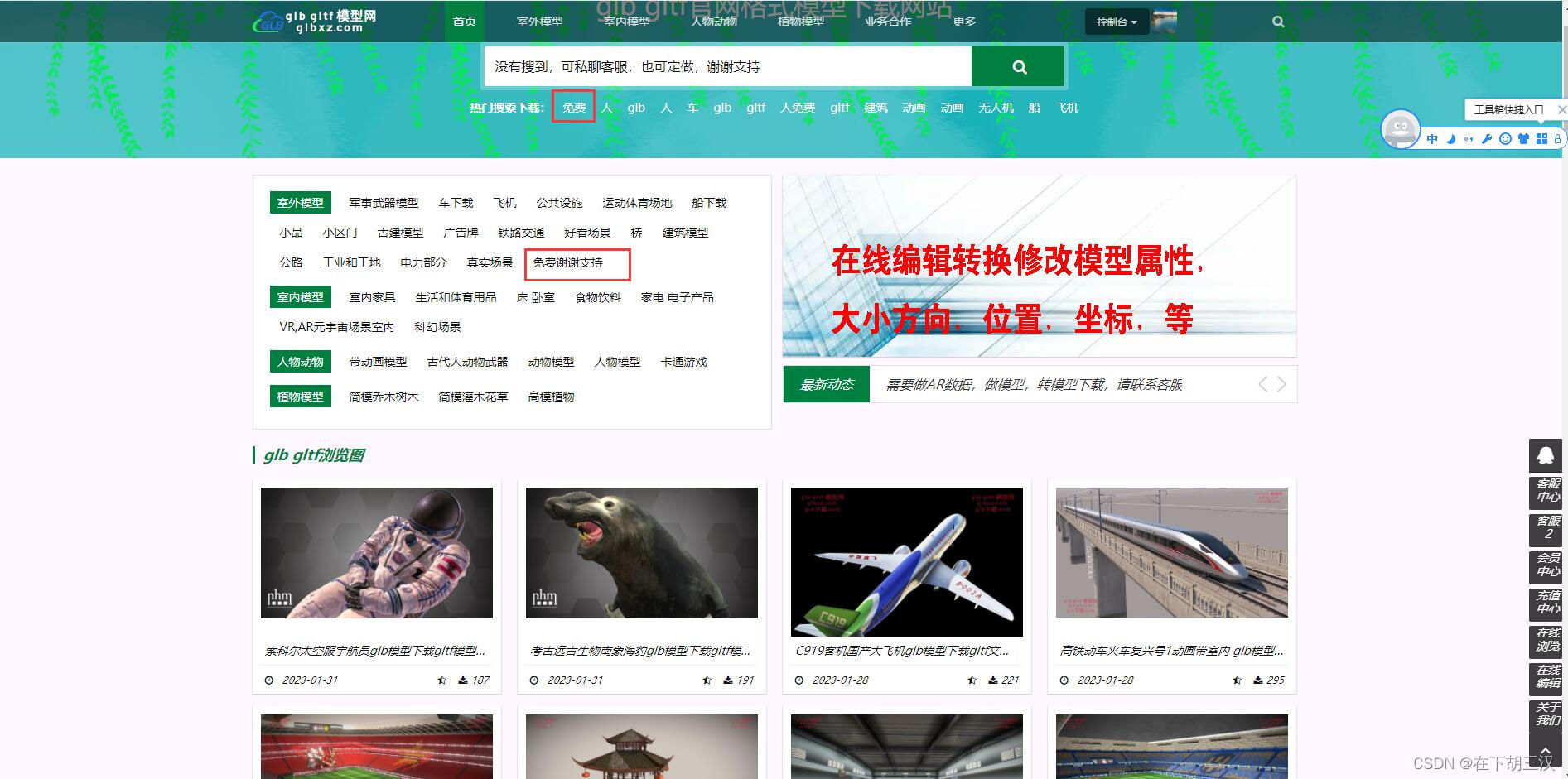
Task: Click the 无人机 hot search tag
Action: [996, 108]
